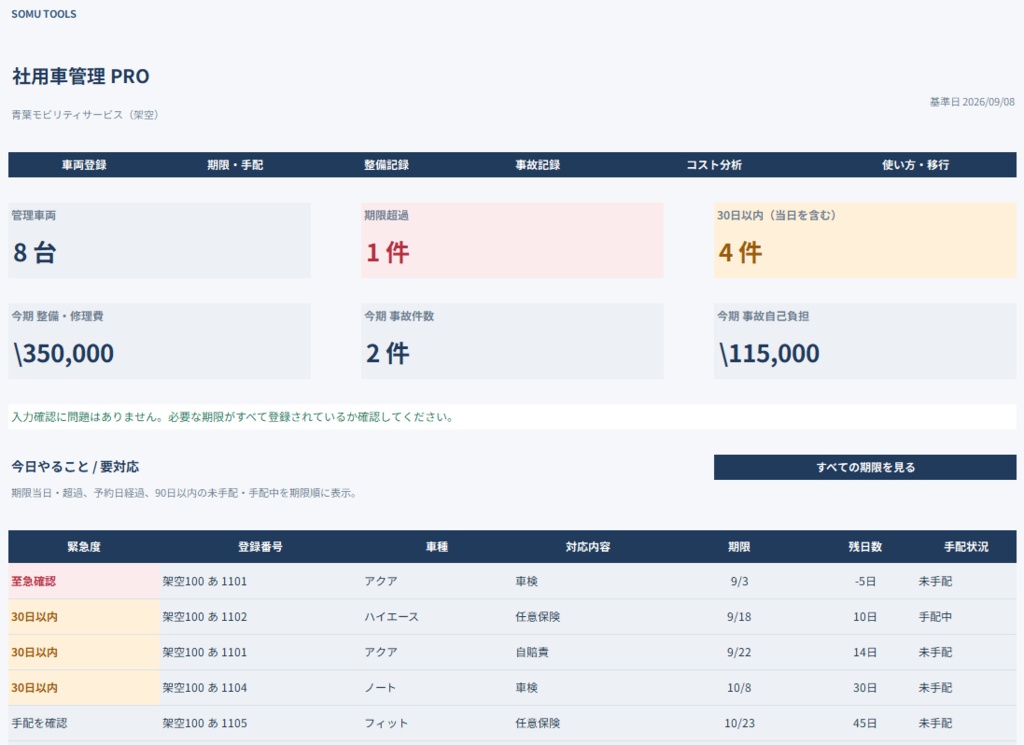This screenshot has width=1024, height=745.
Task: Click the SOMU TOOLS header label
Action: click(44, 14)
